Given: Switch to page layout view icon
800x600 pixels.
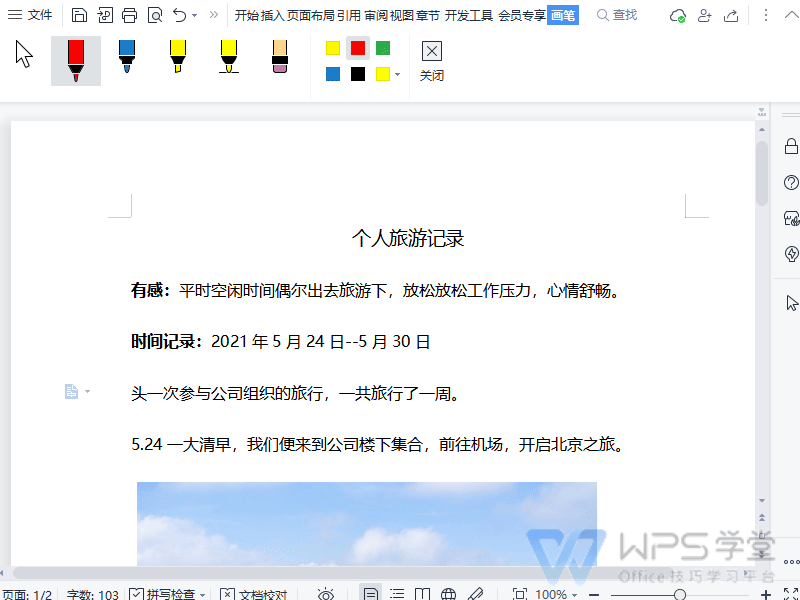Looking at the screenshot, I should pos(371,594).
